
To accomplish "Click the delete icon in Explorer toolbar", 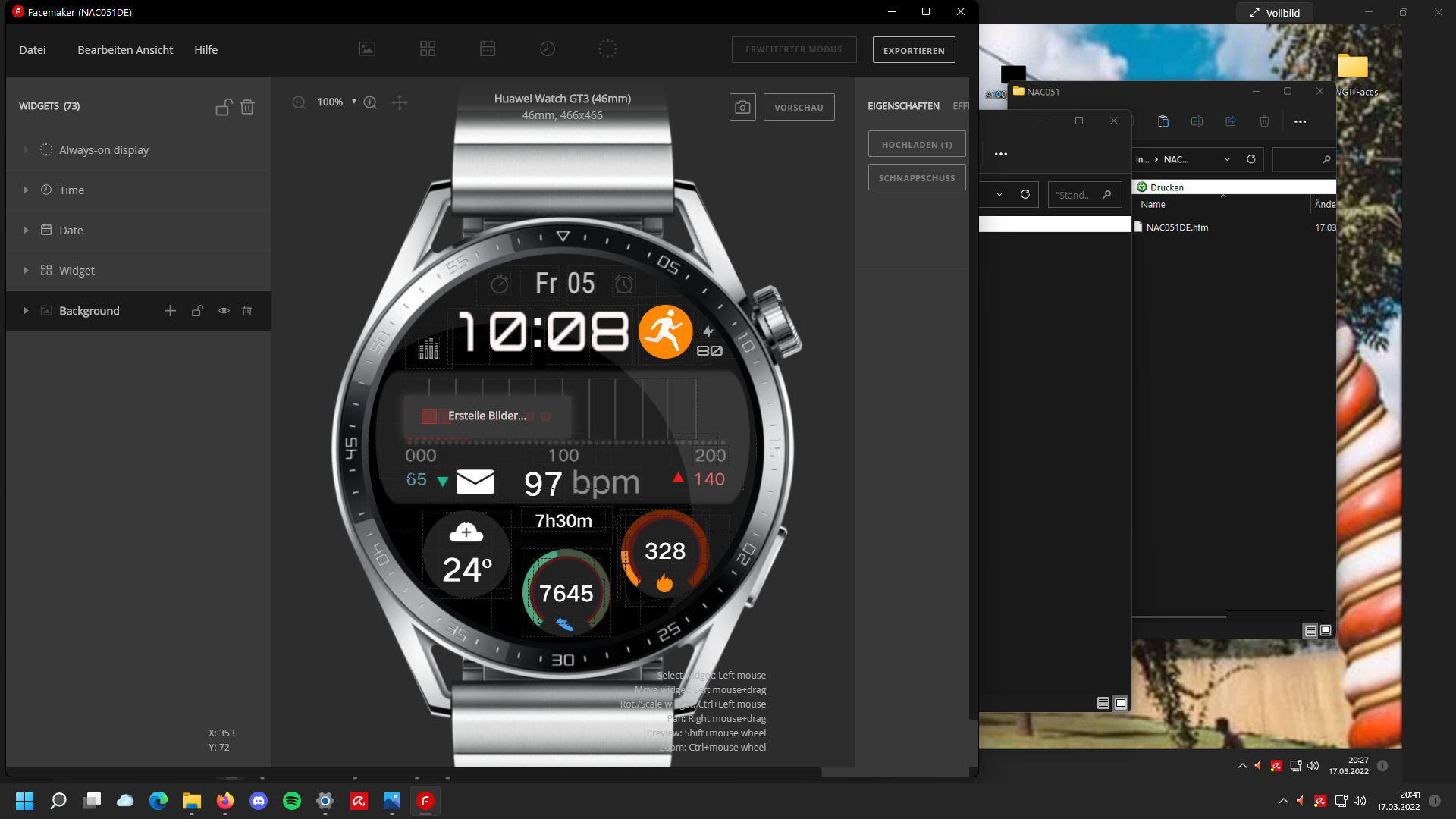I will pos(1264,121).
